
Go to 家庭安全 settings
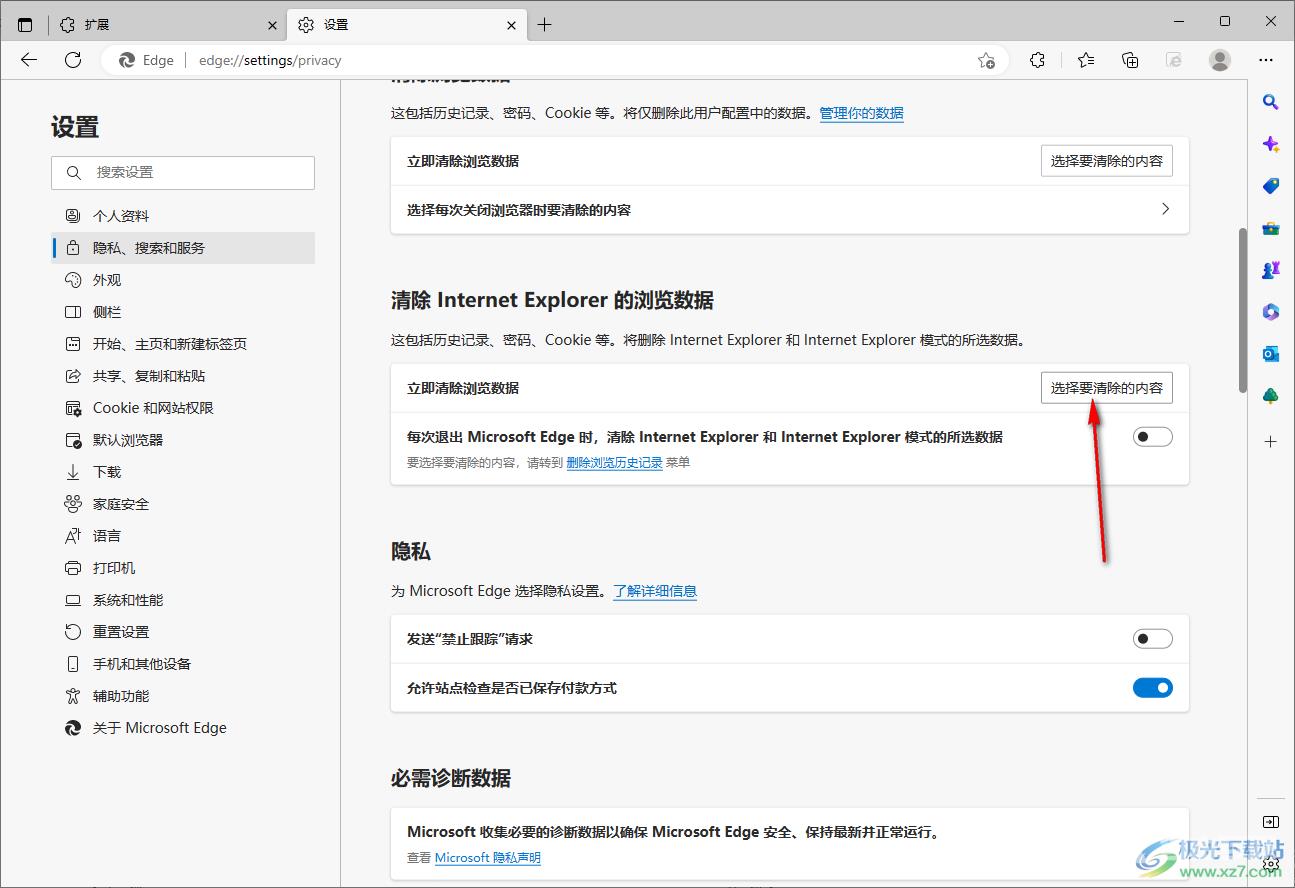point(183,504)
